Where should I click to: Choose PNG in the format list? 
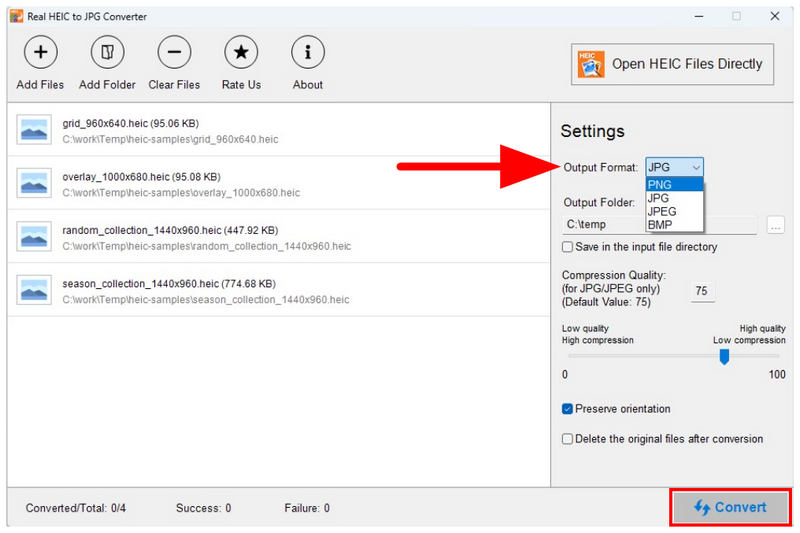coord(674,185)
